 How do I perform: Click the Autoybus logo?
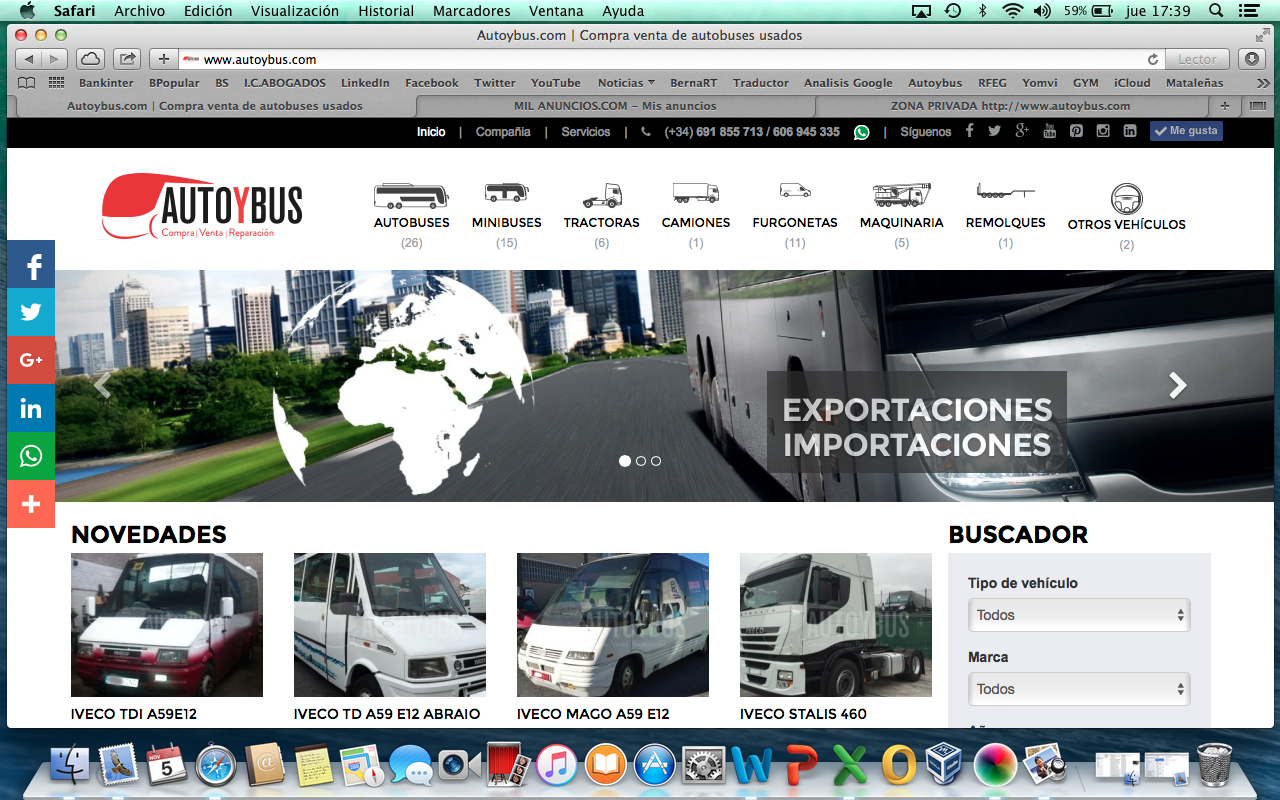coord(202,206)
